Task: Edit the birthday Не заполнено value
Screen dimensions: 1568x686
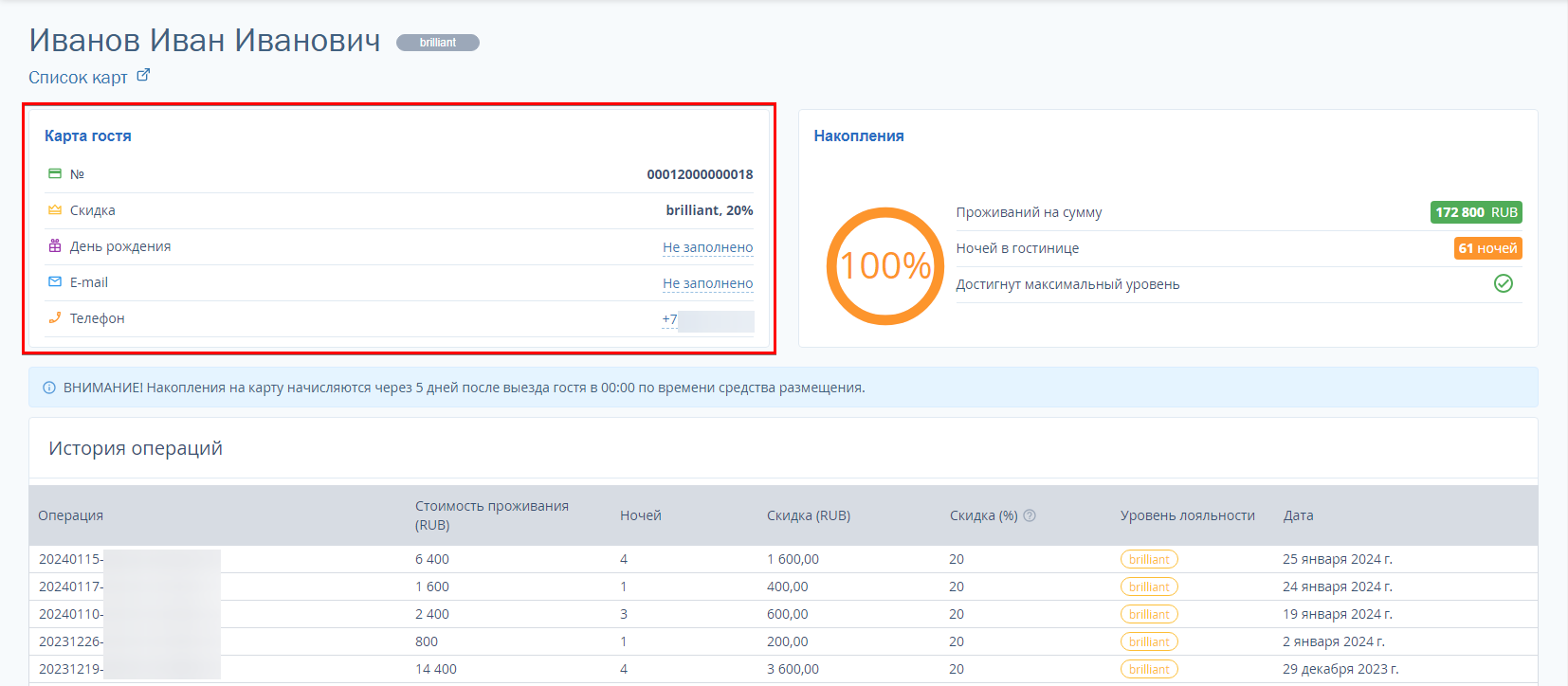Action: point(707,247)
